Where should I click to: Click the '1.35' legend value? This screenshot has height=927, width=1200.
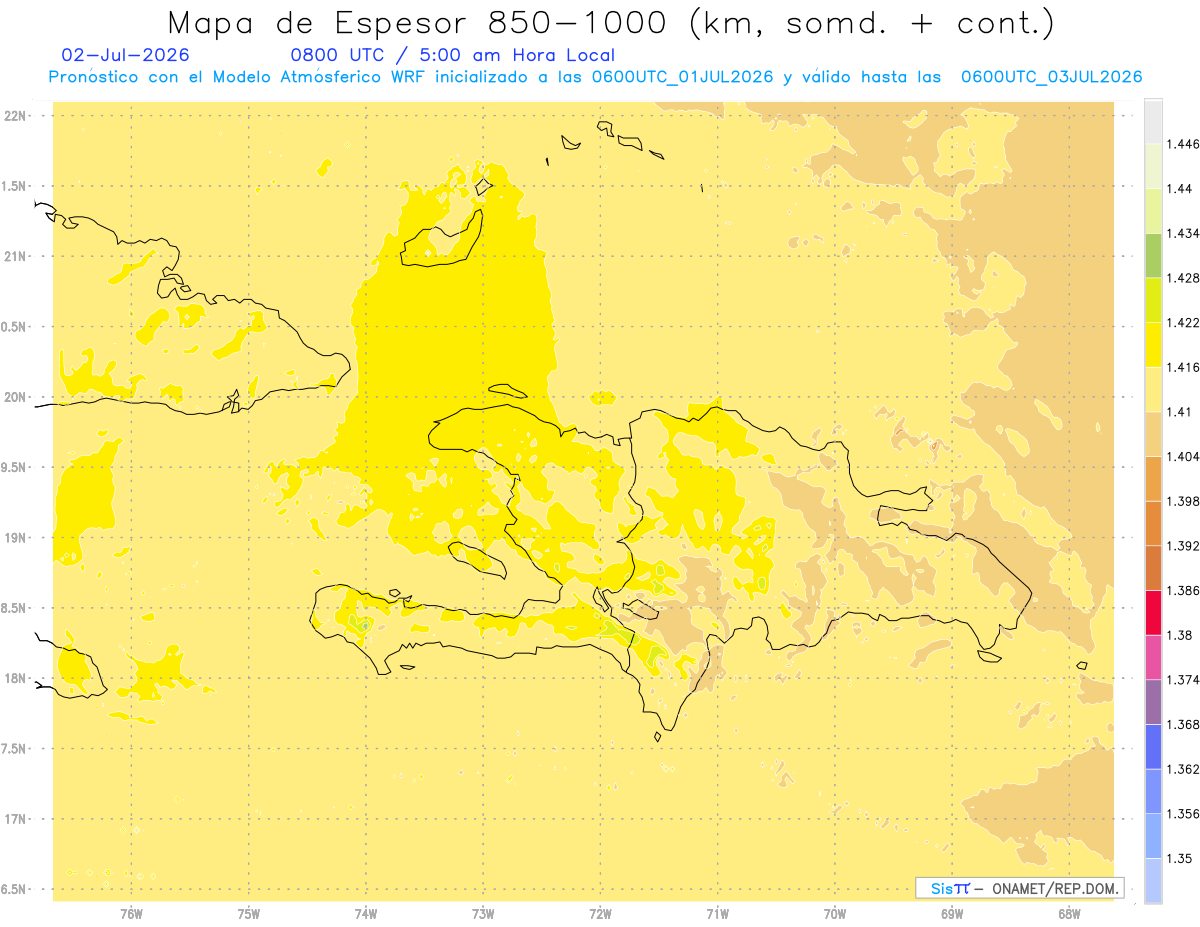coord(1180,859)
